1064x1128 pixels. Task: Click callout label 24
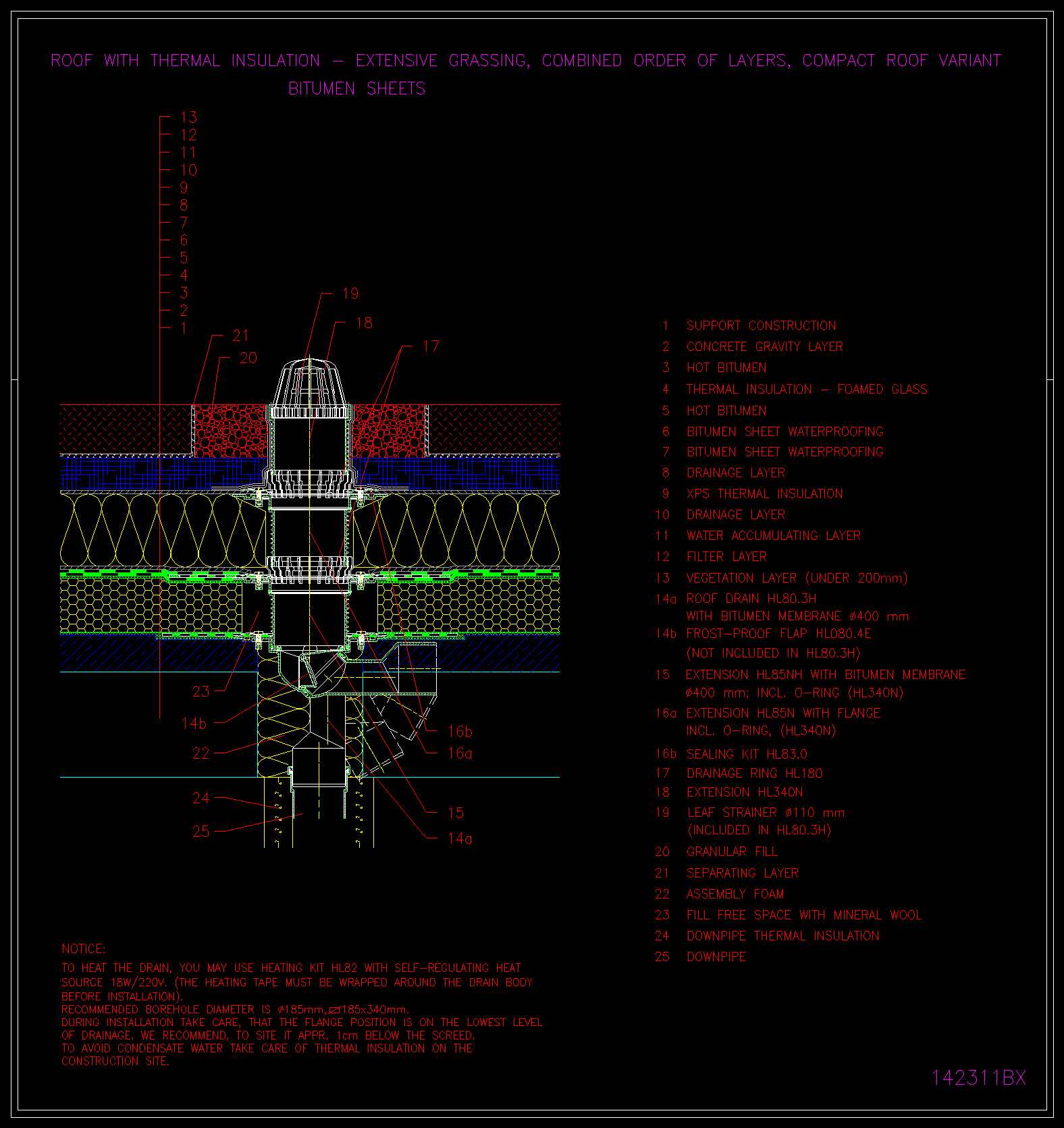[x=201, y=799]
